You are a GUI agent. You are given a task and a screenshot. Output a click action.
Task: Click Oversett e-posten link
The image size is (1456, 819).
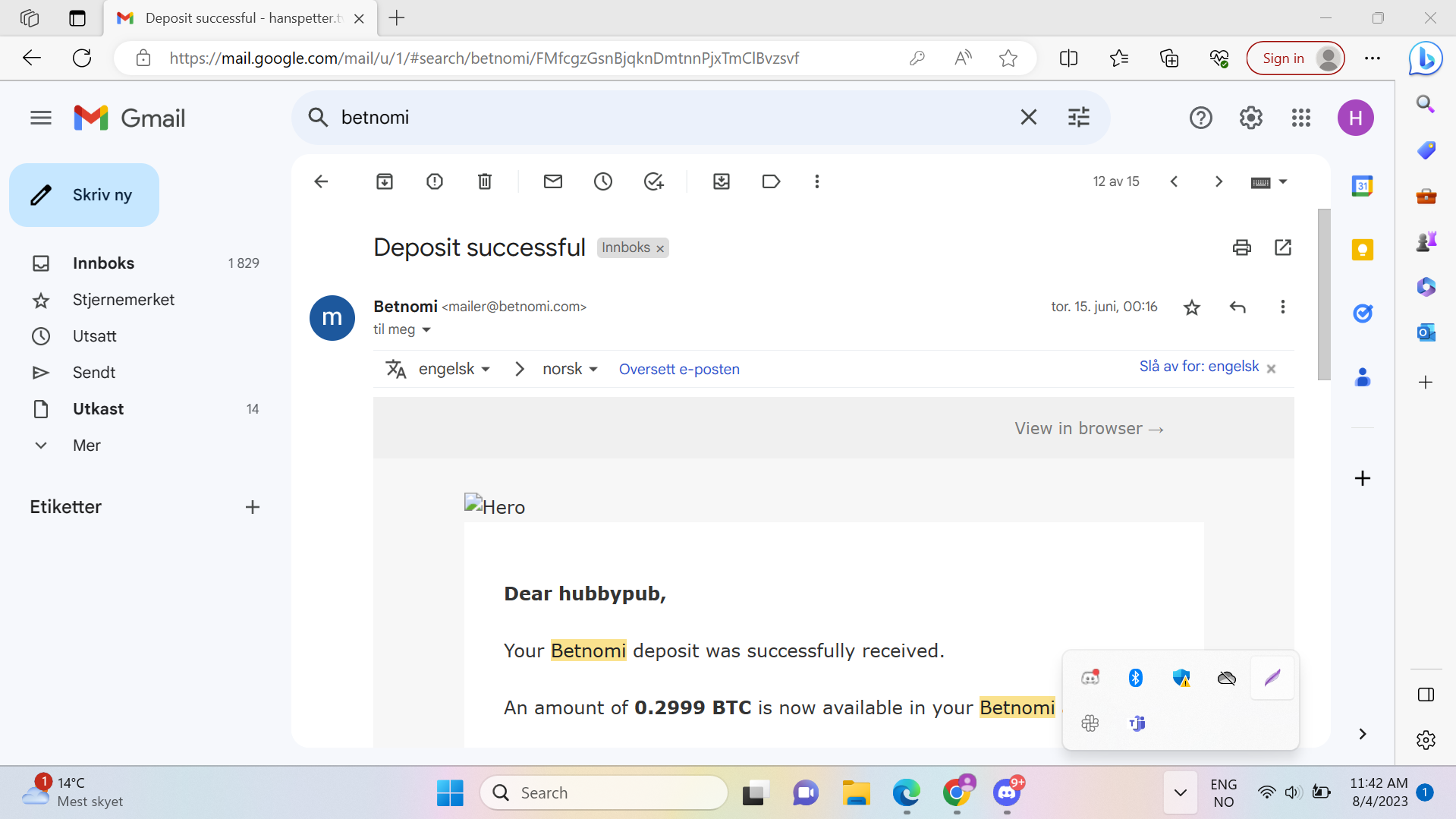pyautogui.click(x=679, y=369)
